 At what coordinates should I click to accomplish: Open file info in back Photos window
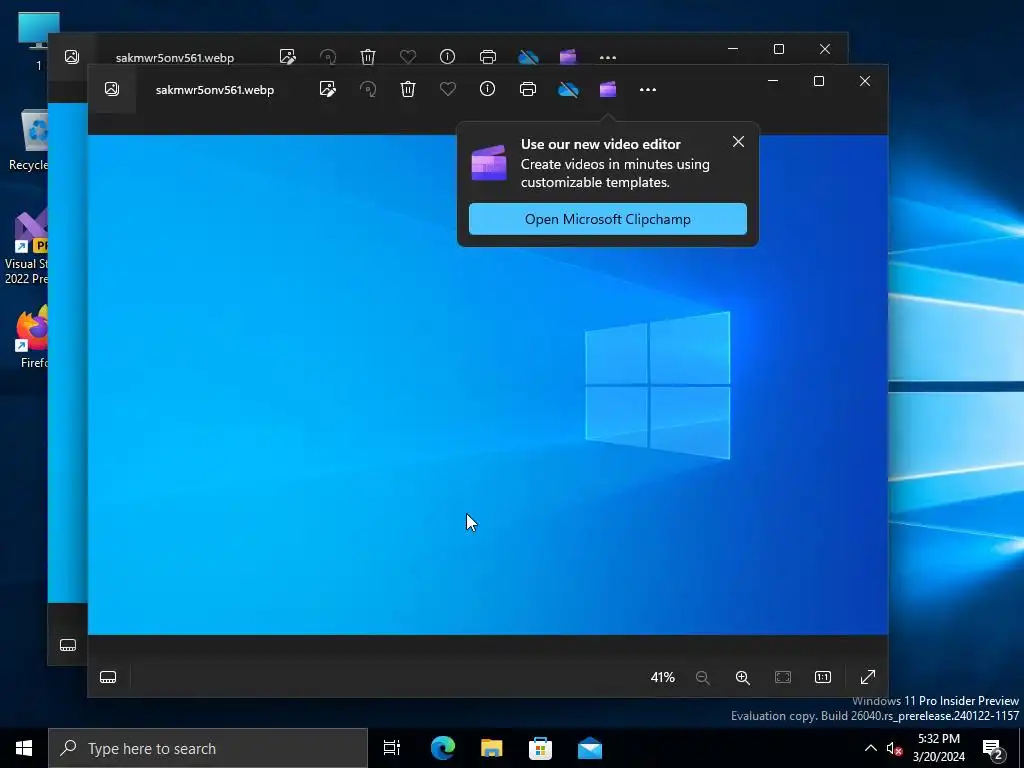tap(447, 57)
